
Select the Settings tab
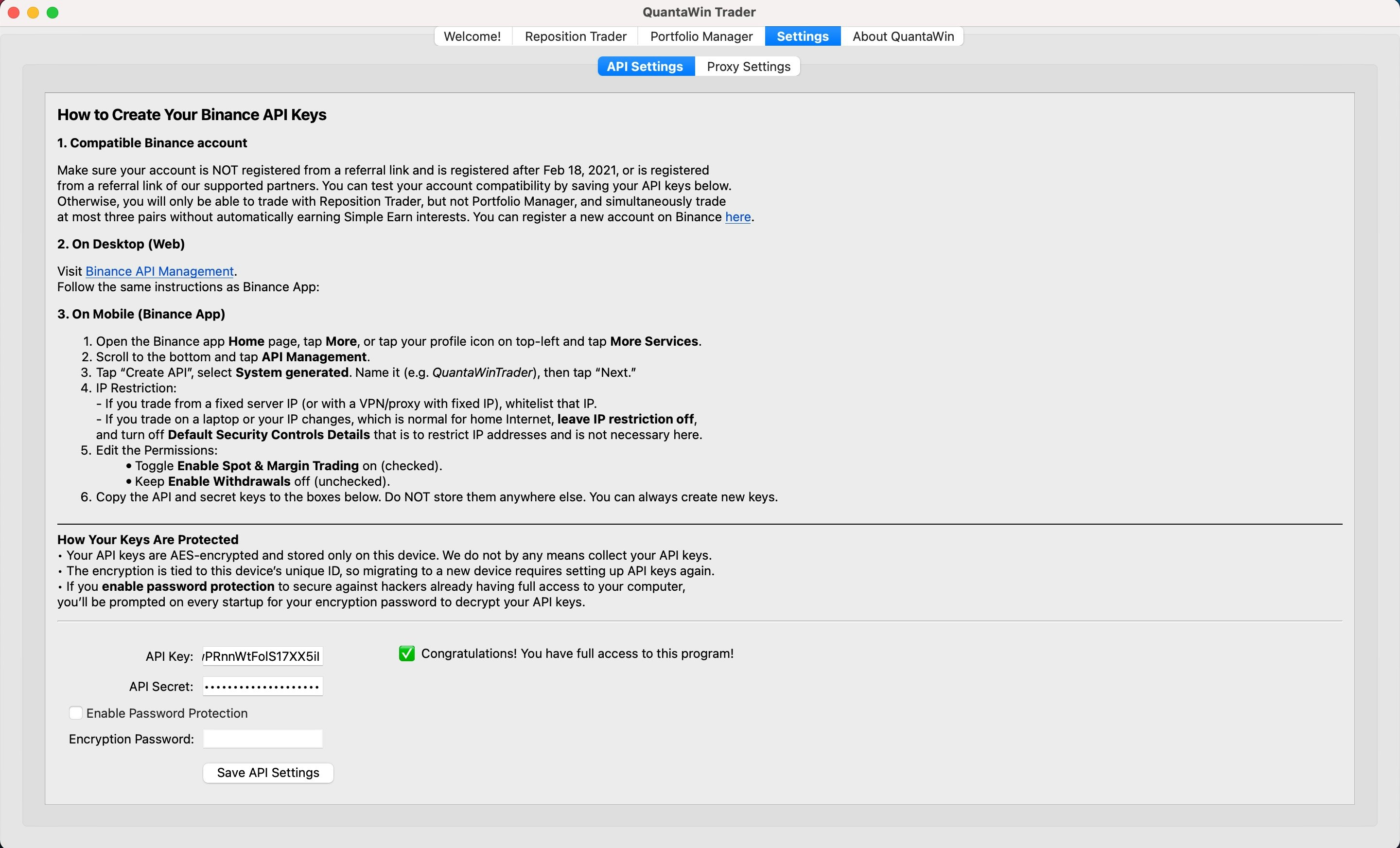point(802,36)
